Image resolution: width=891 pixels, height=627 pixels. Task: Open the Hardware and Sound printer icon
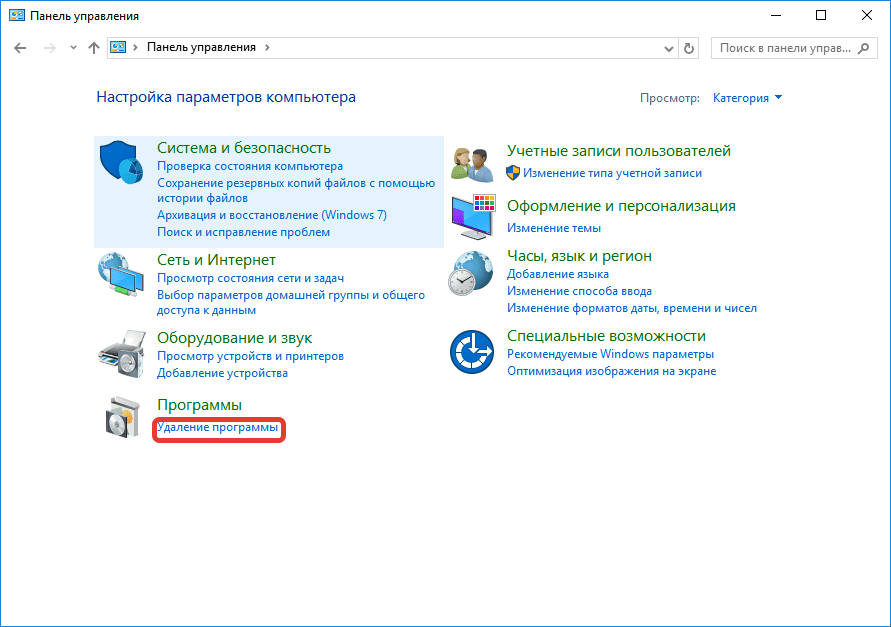coord(122,353)
